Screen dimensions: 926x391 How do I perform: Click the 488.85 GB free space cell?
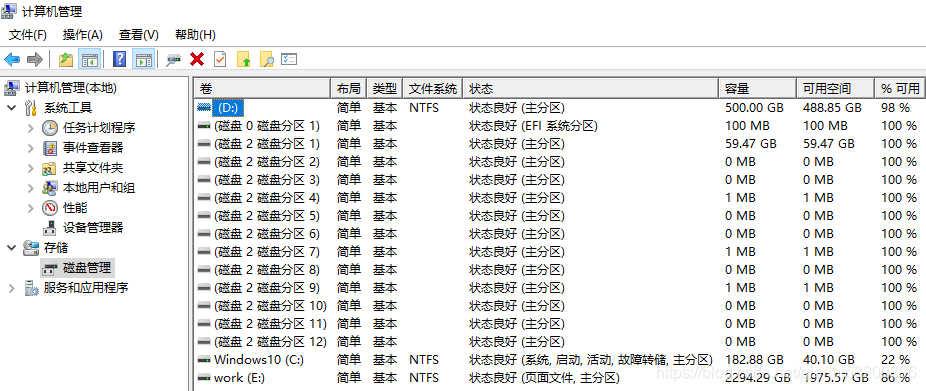coord(832,108)
